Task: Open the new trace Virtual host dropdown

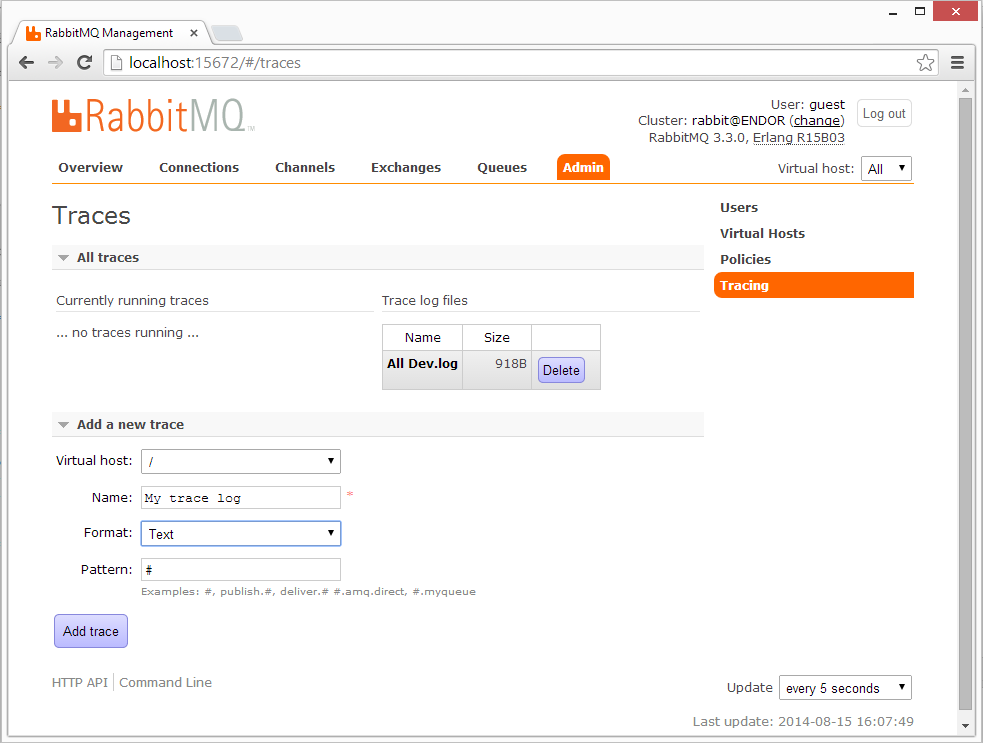Action: coord(241,461)
